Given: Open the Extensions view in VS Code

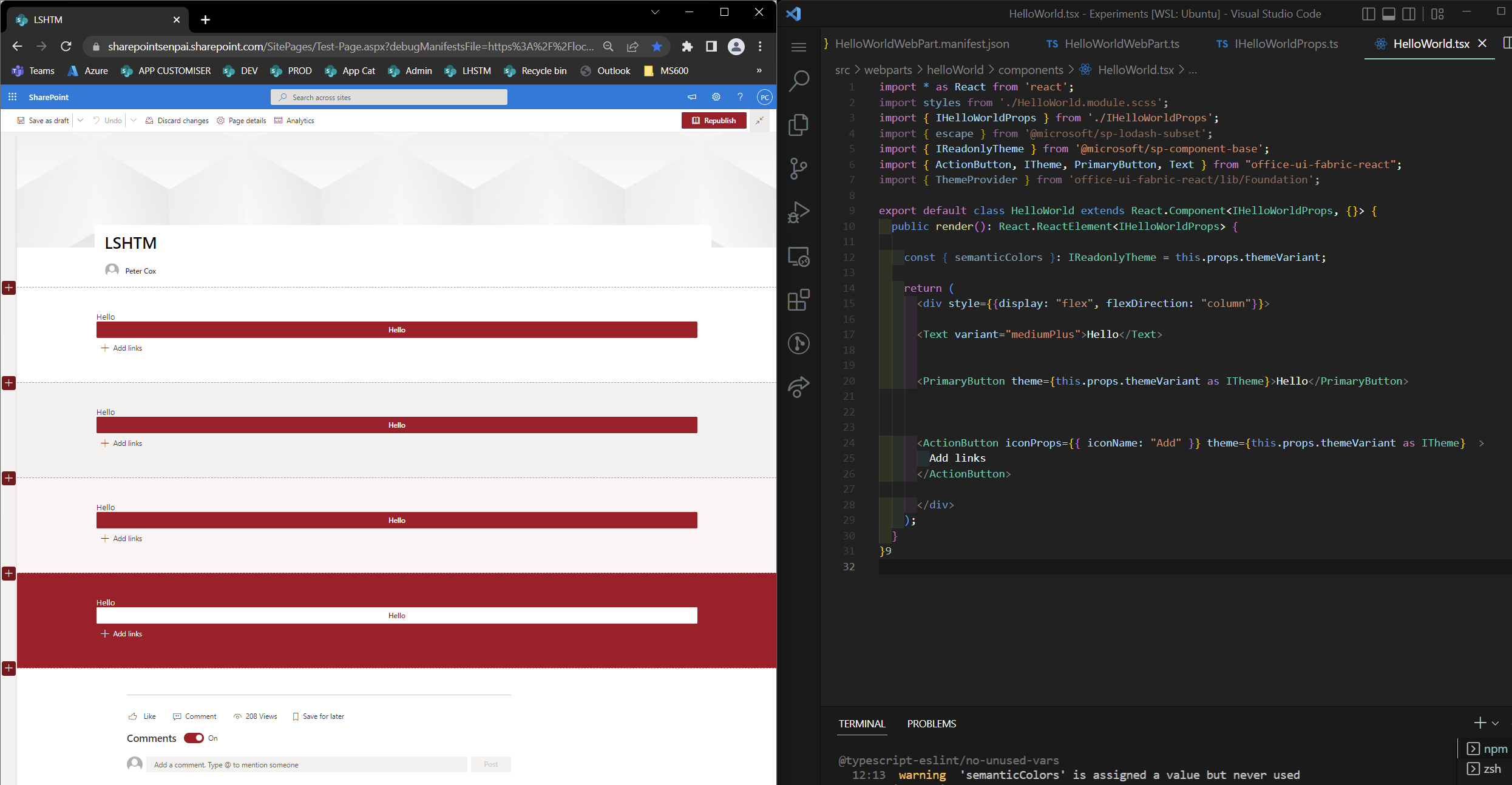Looking at the screenshot, I should click(799, 300).
